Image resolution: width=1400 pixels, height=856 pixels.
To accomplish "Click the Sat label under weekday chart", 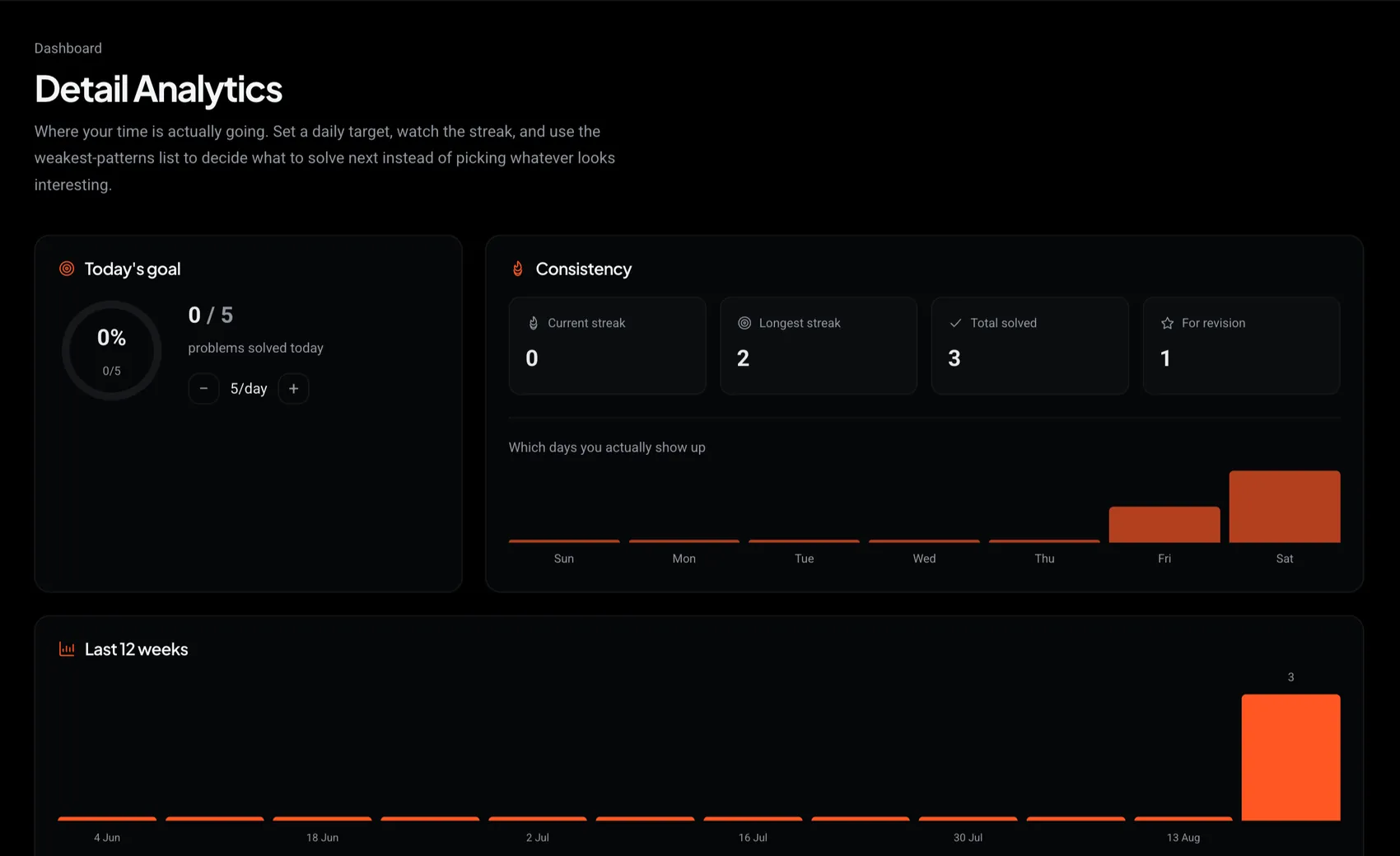I will [x=1285, y=559].
